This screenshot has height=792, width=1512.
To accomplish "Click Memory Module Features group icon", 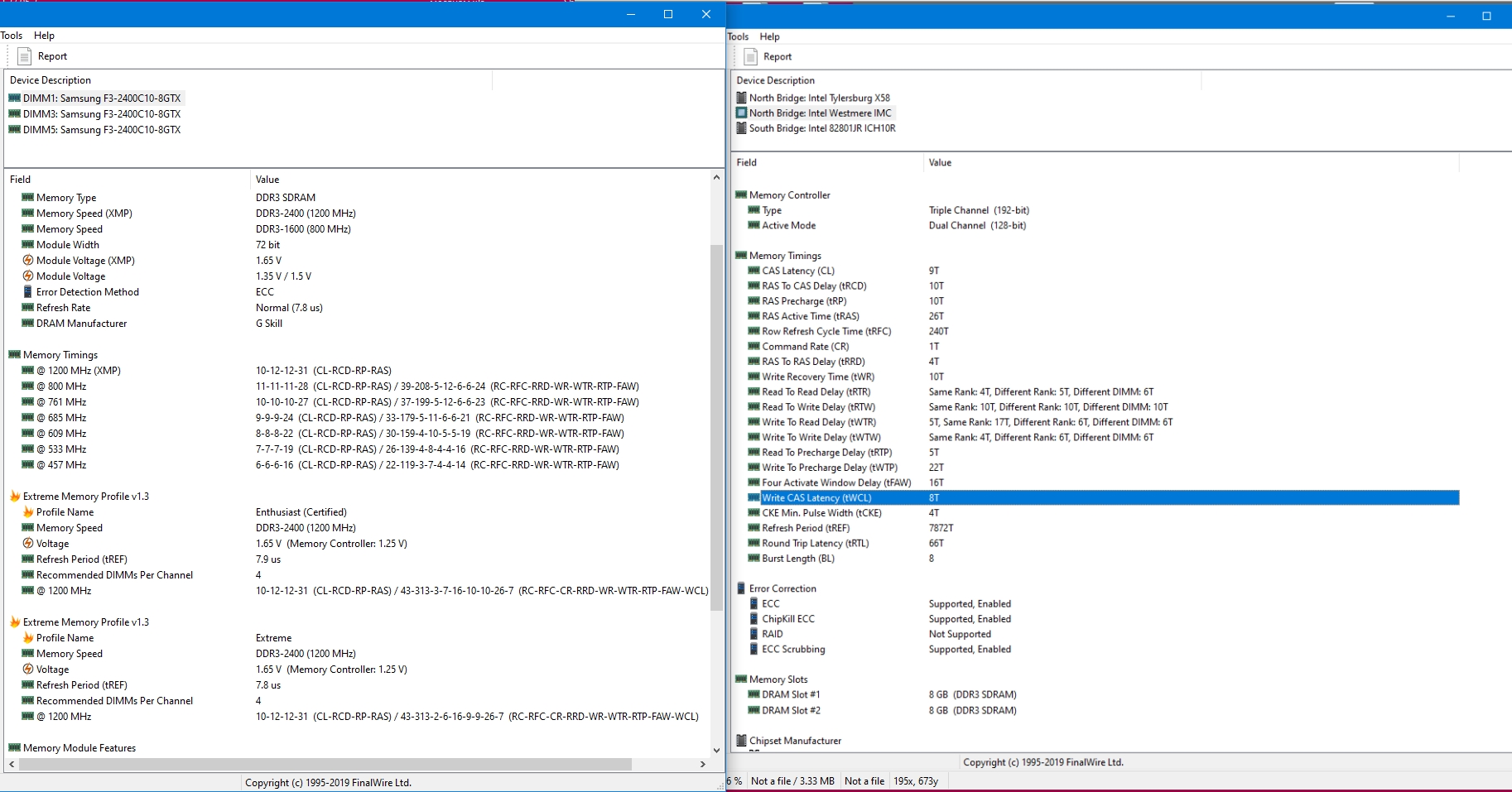I will point(14,747).
